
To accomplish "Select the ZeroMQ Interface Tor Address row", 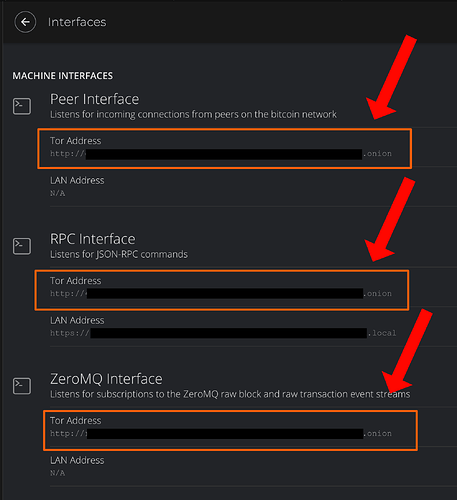I will pyautogui.click(x=230, y=430).
